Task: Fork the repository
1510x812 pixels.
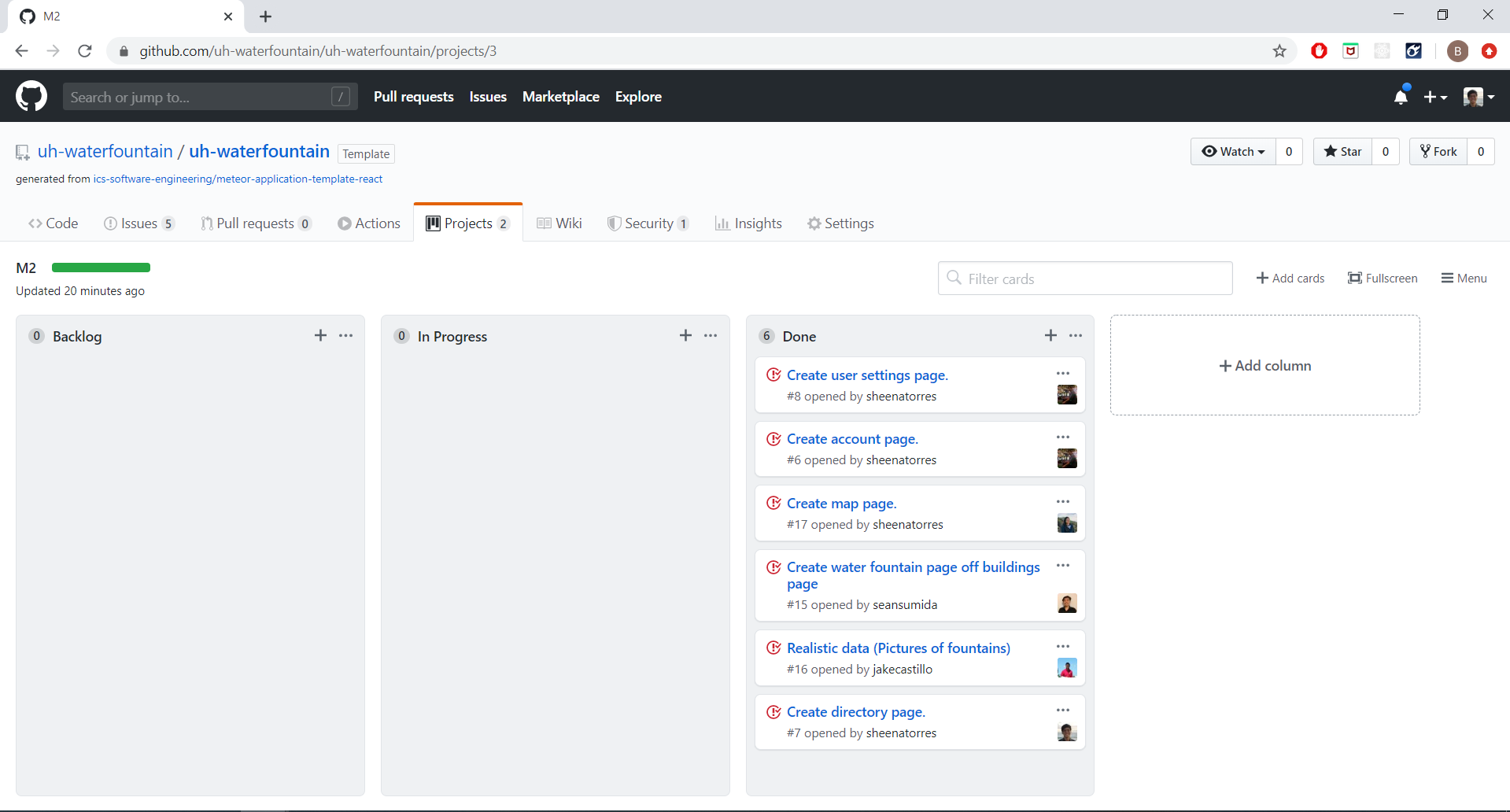Action: coord(1438,152)
